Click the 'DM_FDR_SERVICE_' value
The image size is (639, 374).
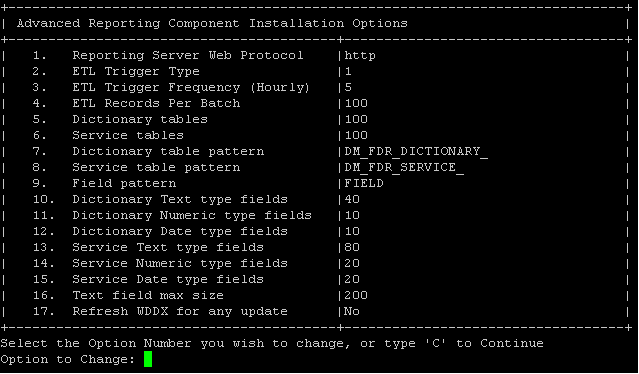click(404, 167)
